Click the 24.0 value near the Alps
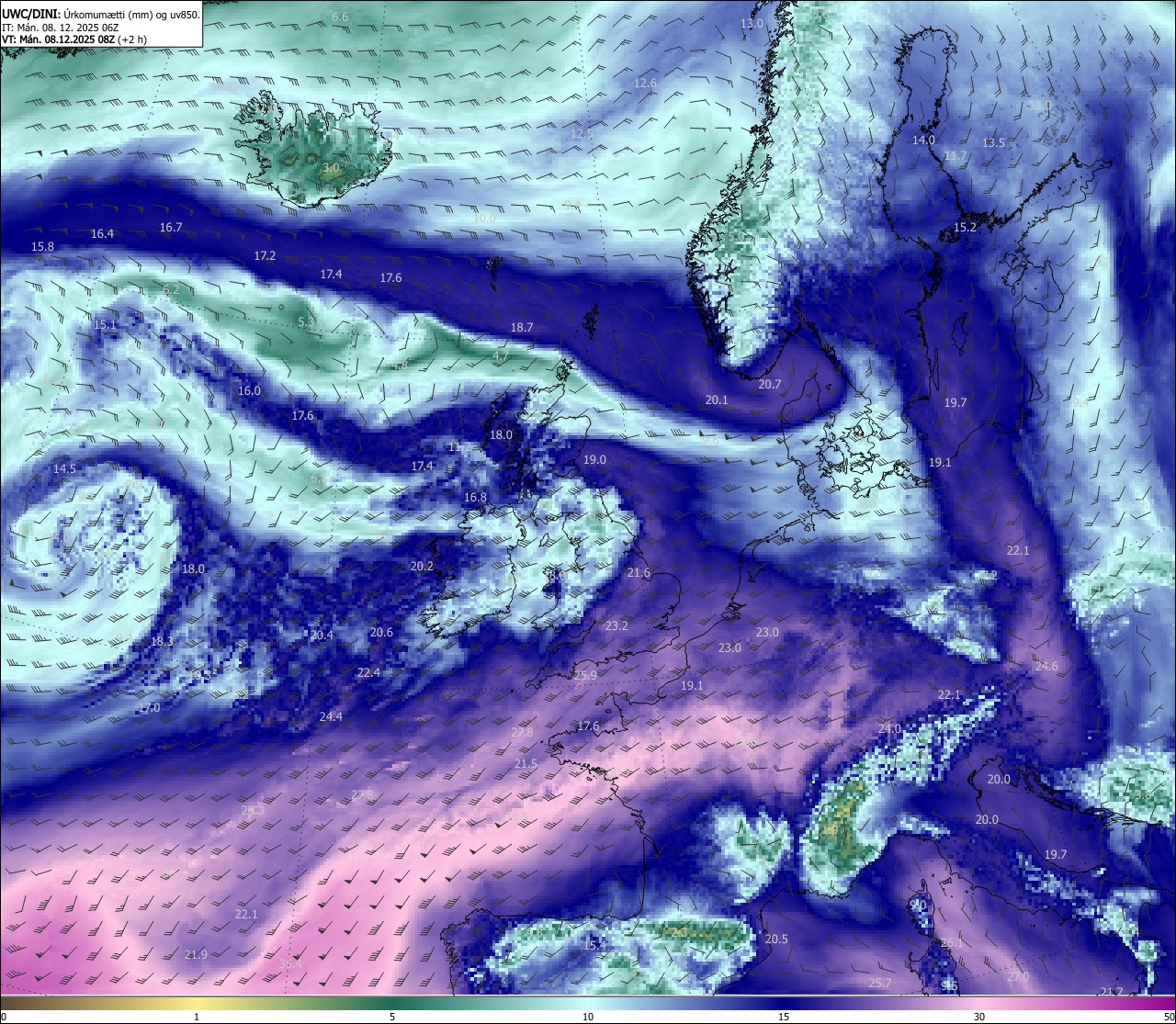 click(889, 728)
